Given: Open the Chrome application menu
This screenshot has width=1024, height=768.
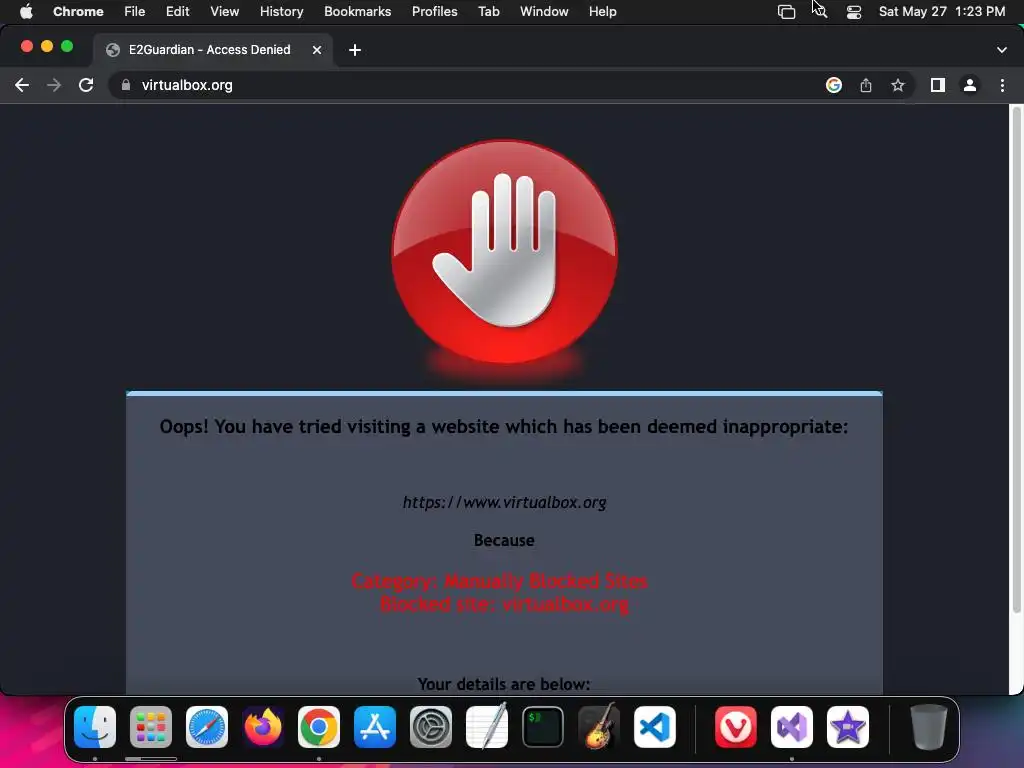Looking at the screenshot, I should point(78,11).
